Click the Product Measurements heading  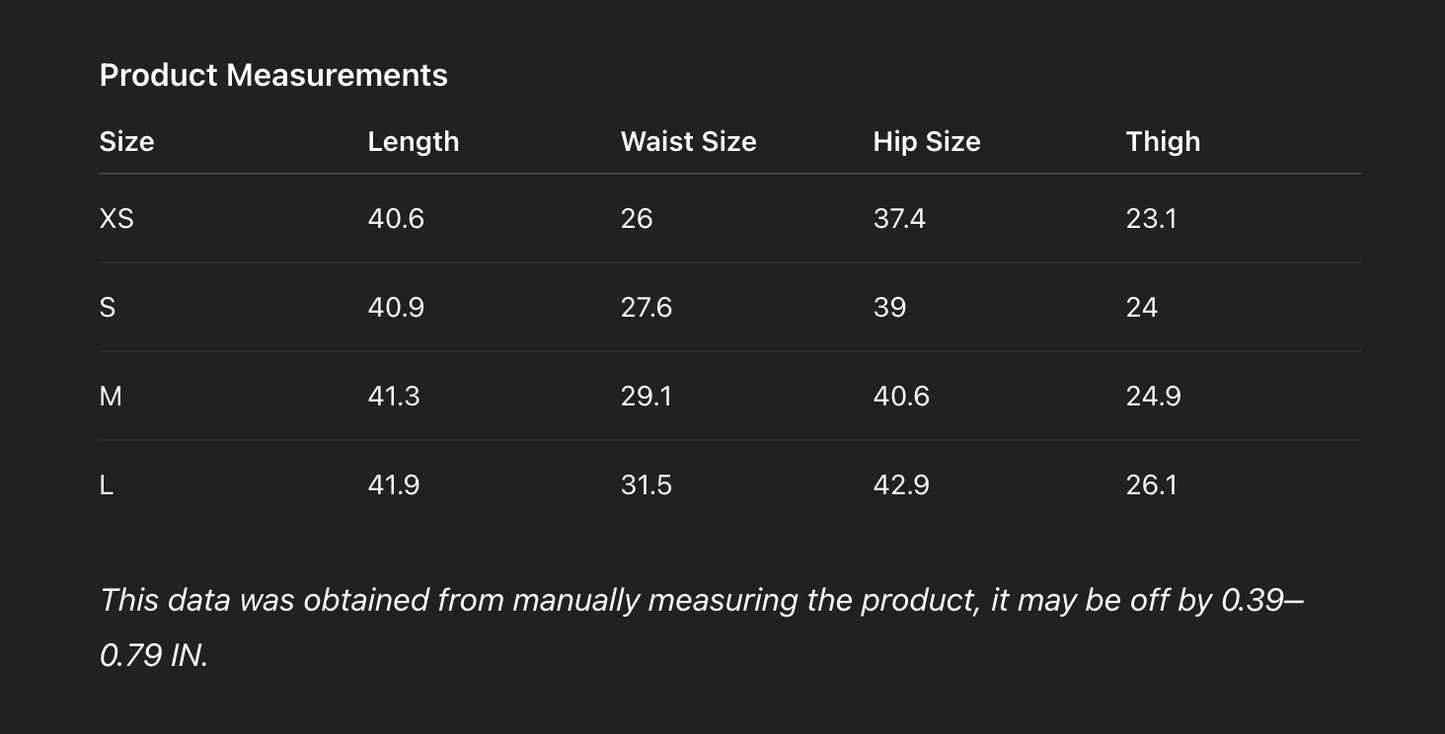click(x=273, y=75)
